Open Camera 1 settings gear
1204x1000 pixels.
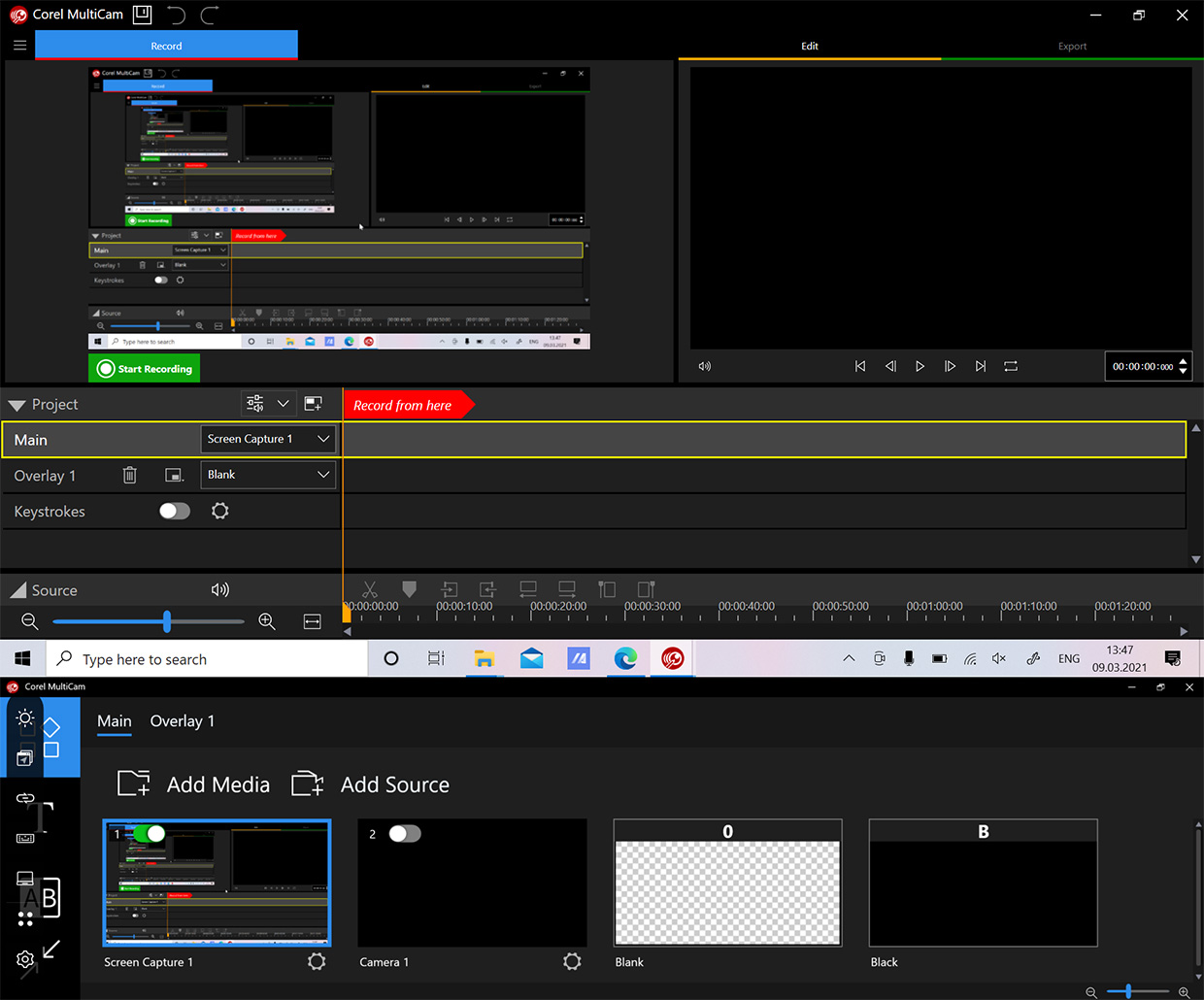(572, 961)
